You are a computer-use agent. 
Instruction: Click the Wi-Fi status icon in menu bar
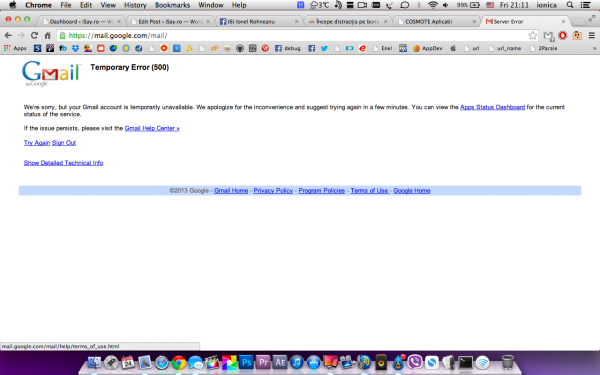pyautogui.click(x=433, y=5)
